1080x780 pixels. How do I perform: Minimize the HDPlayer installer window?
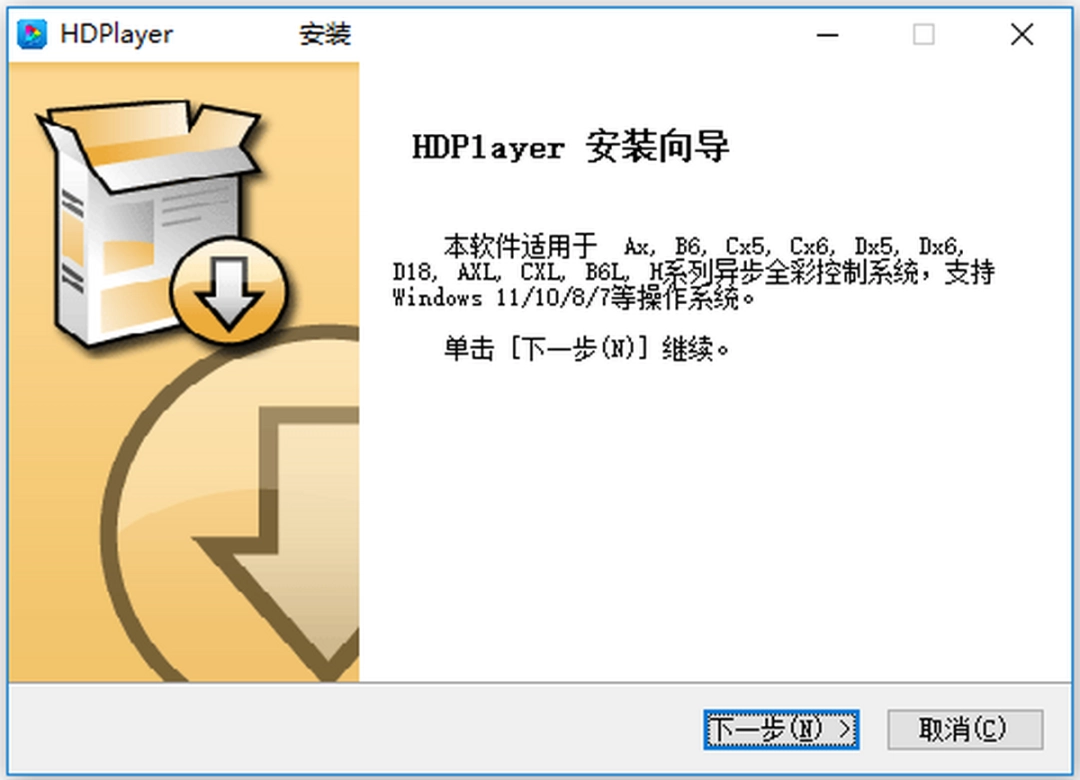(827, 35)
